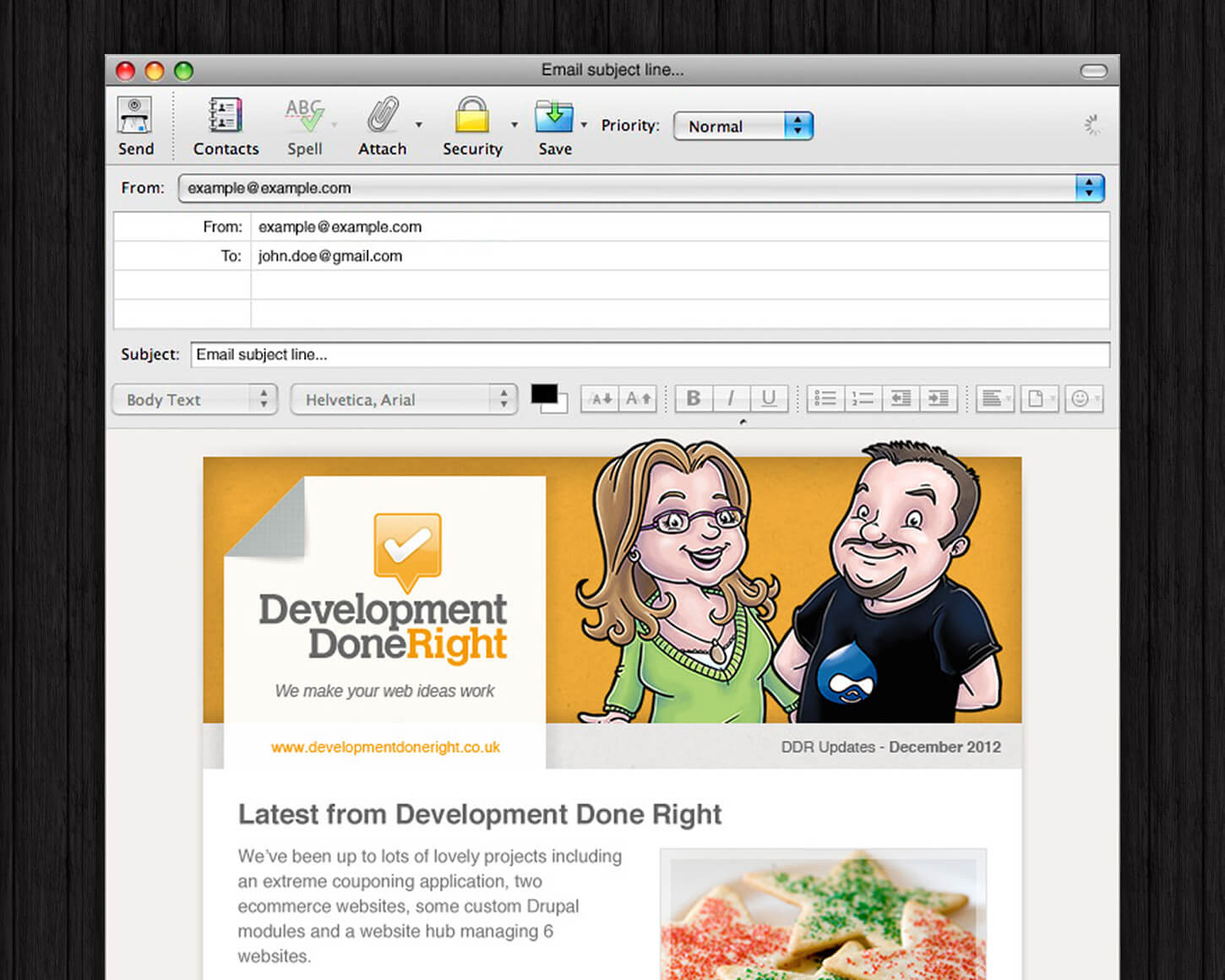This screenshot has height=980, width=1225.
Task: Open the smiley emoticon picker
Action: [1082, 399]
